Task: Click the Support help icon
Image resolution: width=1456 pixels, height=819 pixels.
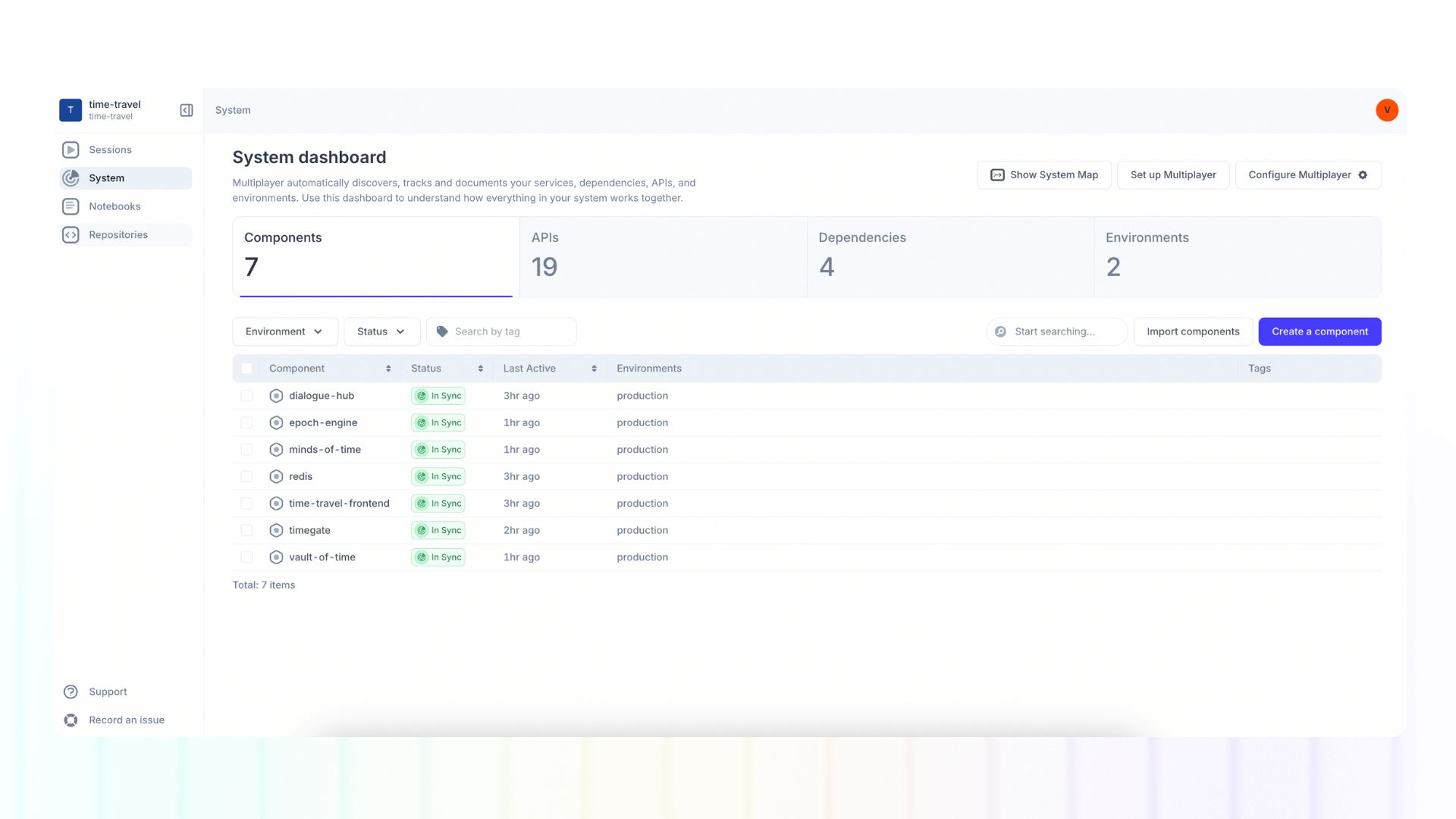Action: [x=71, y=691]
